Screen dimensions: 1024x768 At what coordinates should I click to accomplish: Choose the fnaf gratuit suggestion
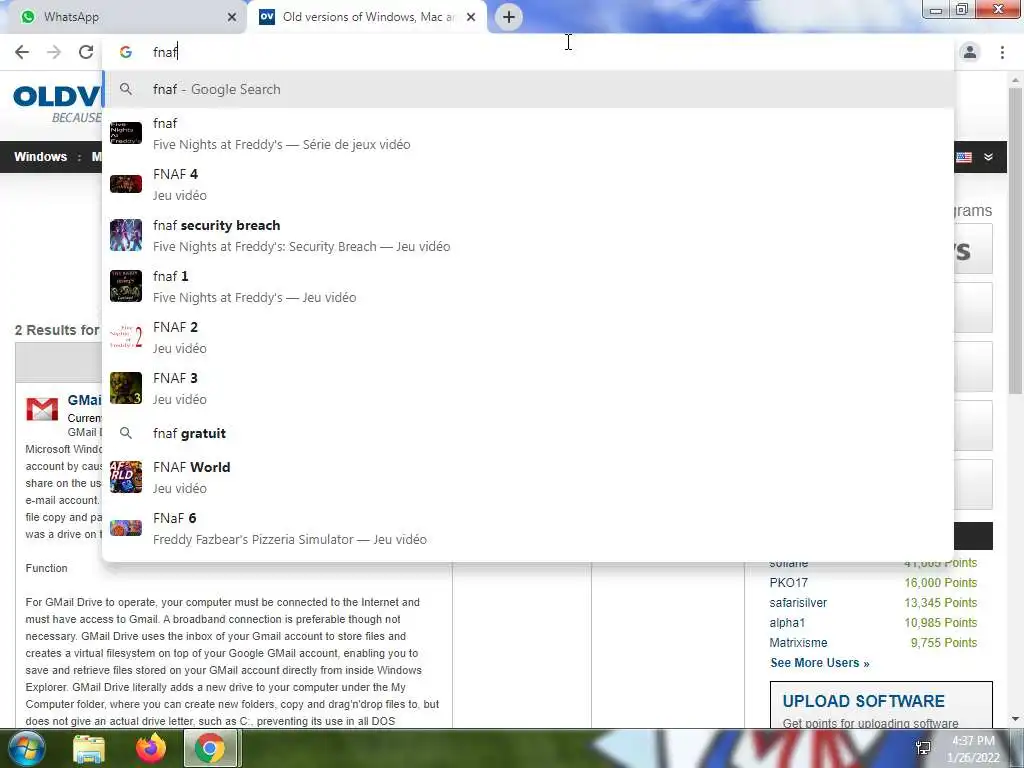tap(528, 434)
